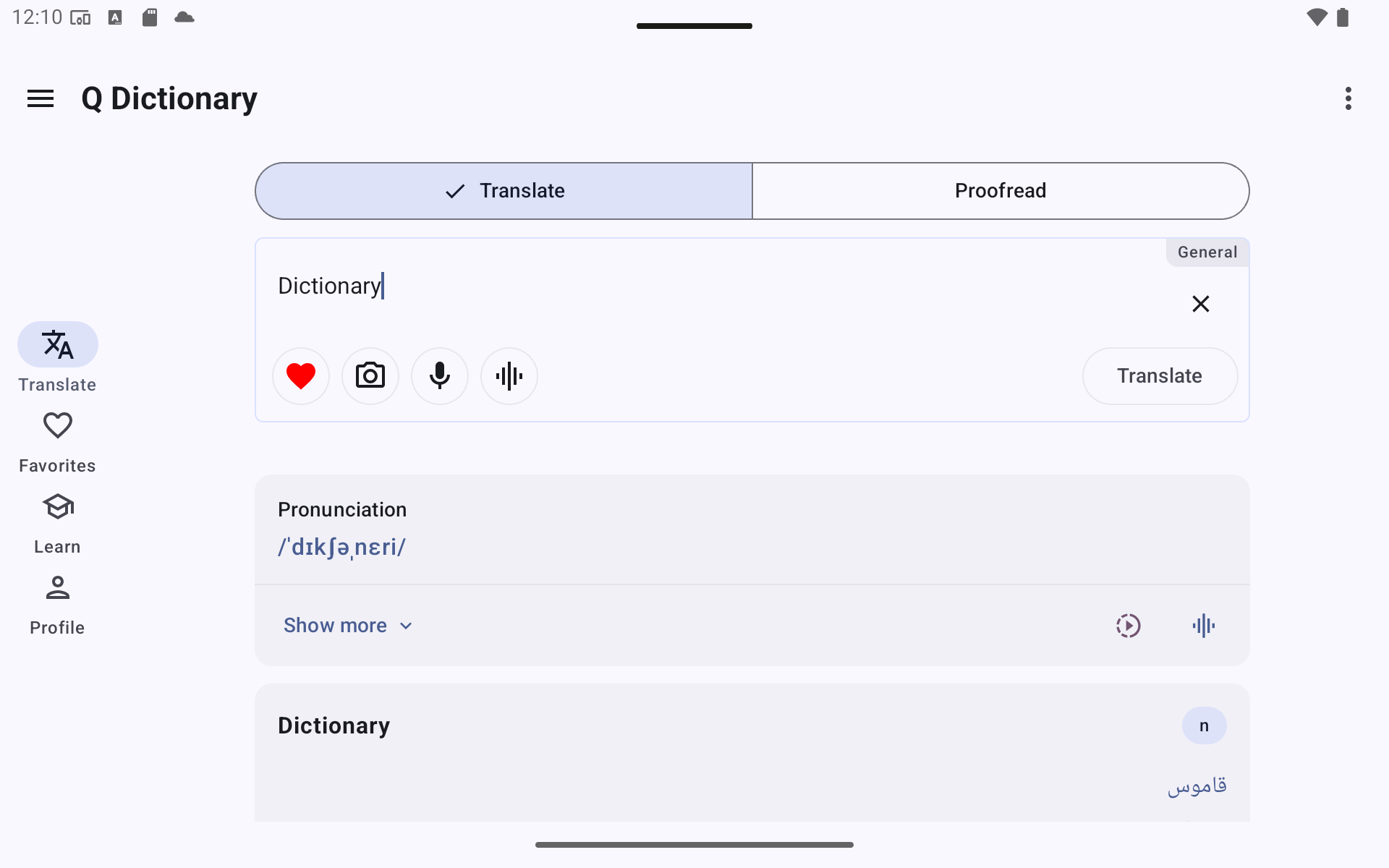The image size is (1389, 868).
Task: Toggle the red heart favorite button
Action: click(301, 376)
